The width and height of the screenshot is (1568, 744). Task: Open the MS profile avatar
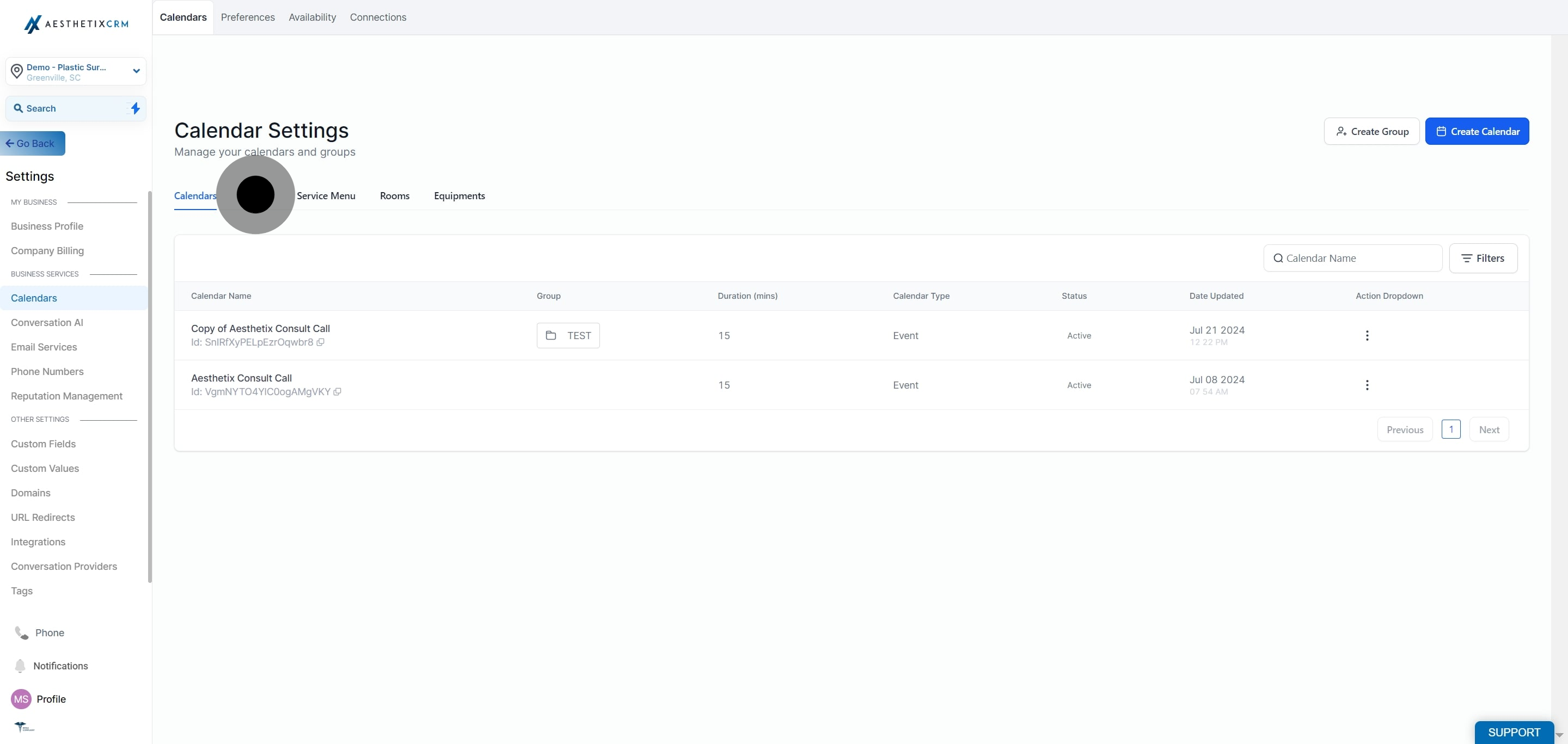(21, 699)
